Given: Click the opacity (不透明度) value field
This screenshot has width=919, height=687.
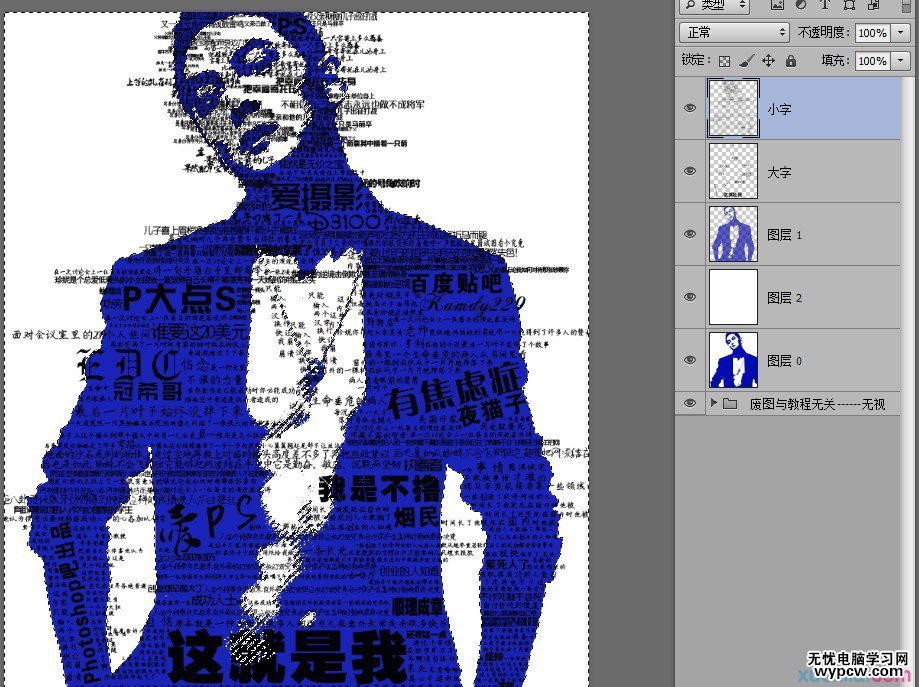Looking at the screenshot, I should coord(873,33).
